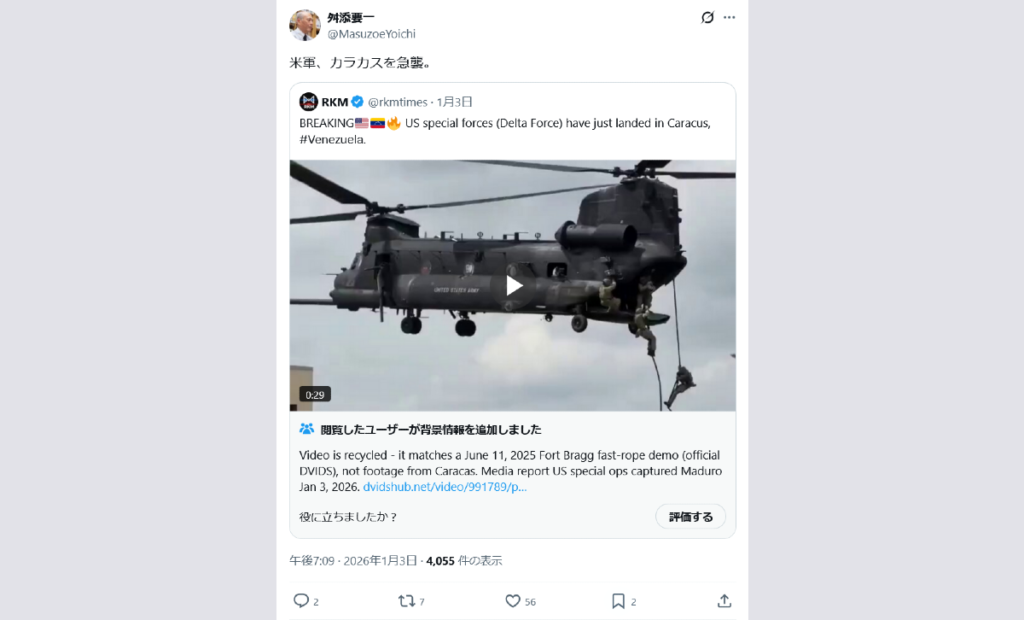Open the three-dot more options menu
Screen dimensions: 1024x620
coord(729,18)
